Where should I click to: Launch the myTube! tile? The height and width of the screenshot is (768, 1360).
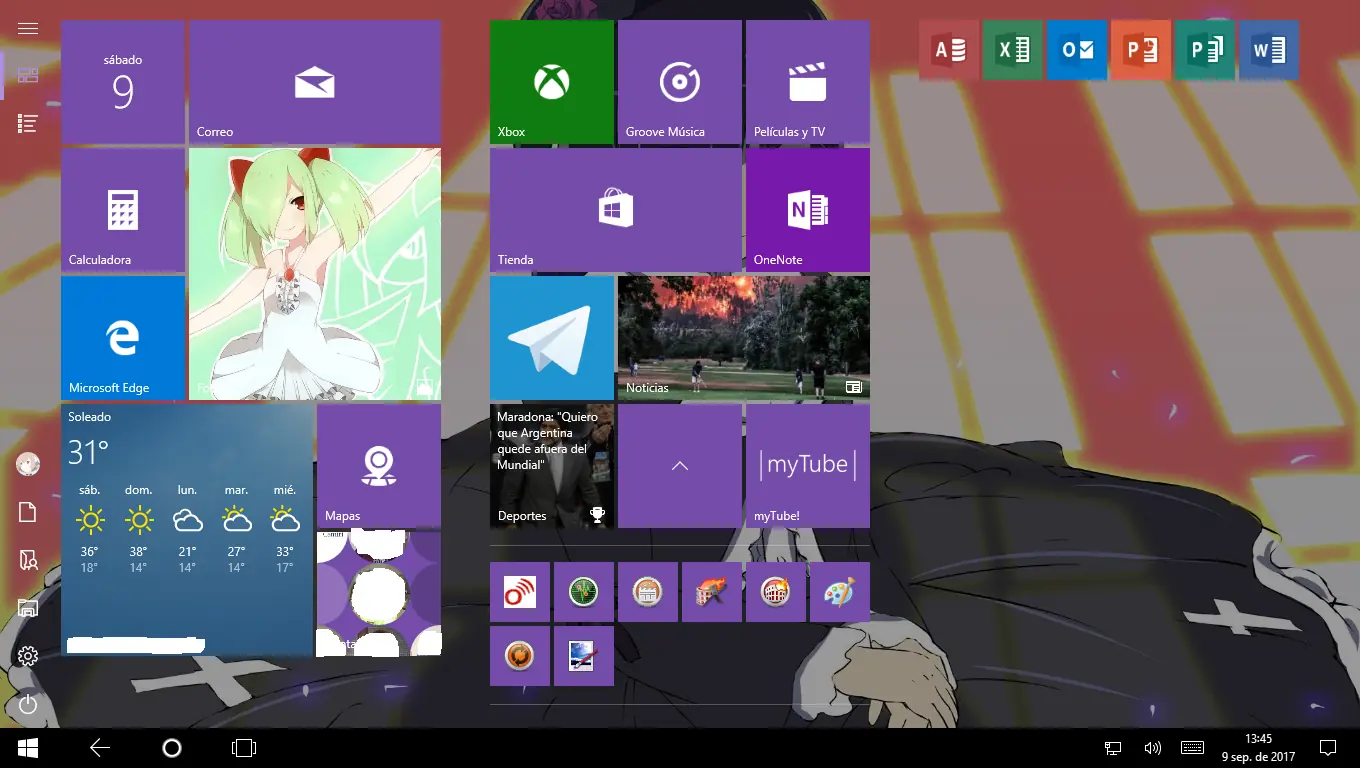coord(808,466)
